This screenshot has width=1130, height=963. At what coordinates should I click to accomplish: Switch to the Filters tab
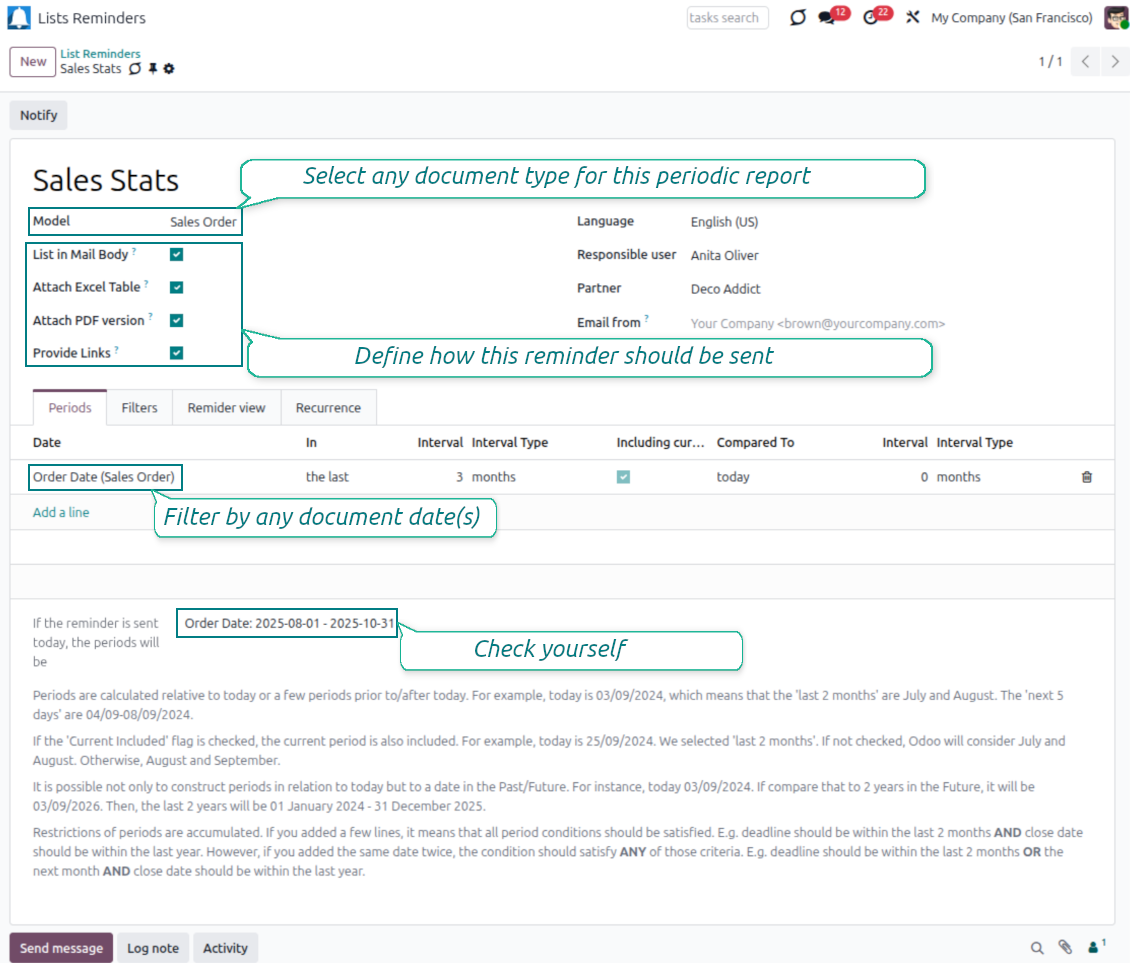click(x=139, y=408)
